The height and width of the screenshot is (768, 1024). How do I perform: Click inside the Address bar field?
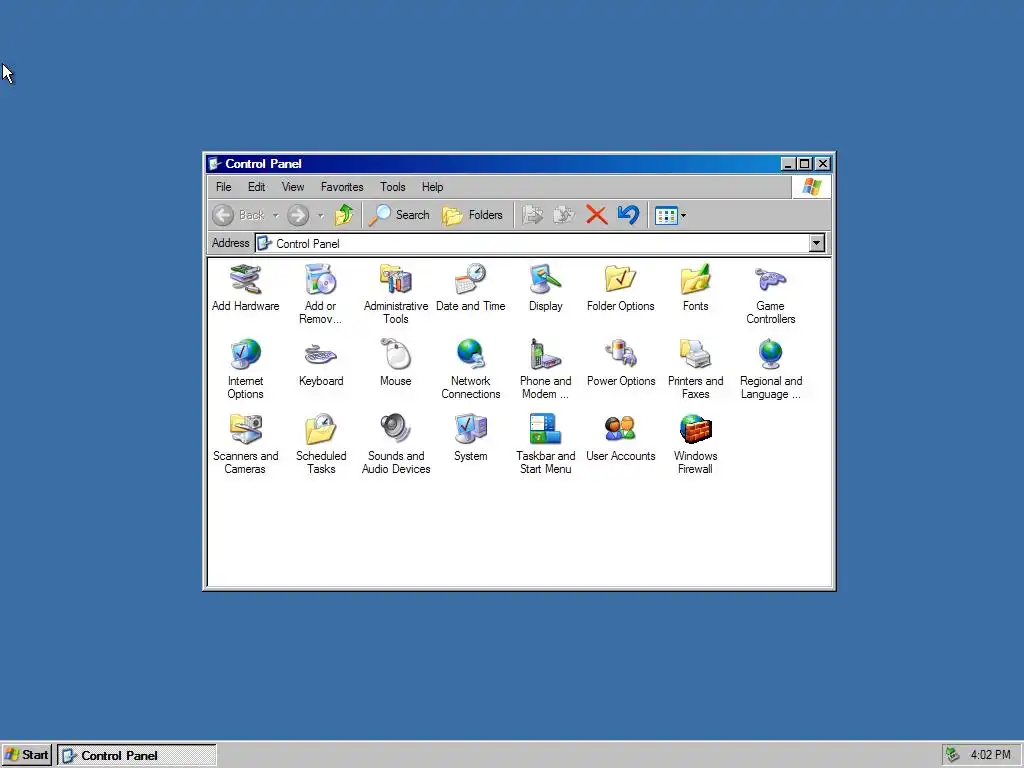tap(532, 244)
